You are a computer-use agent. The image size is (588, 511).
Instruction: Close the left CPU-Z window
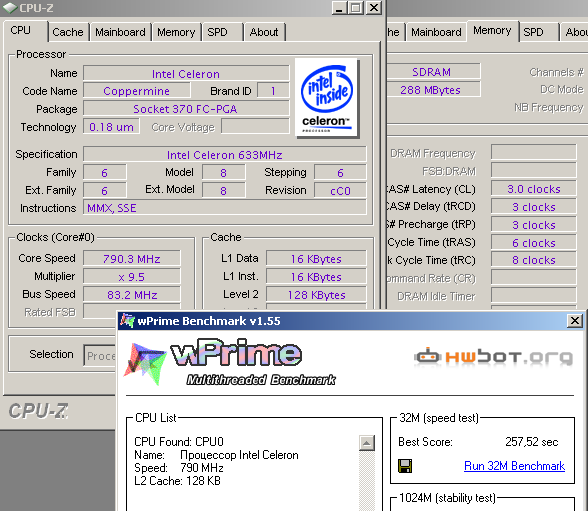(x=374, y=7)
